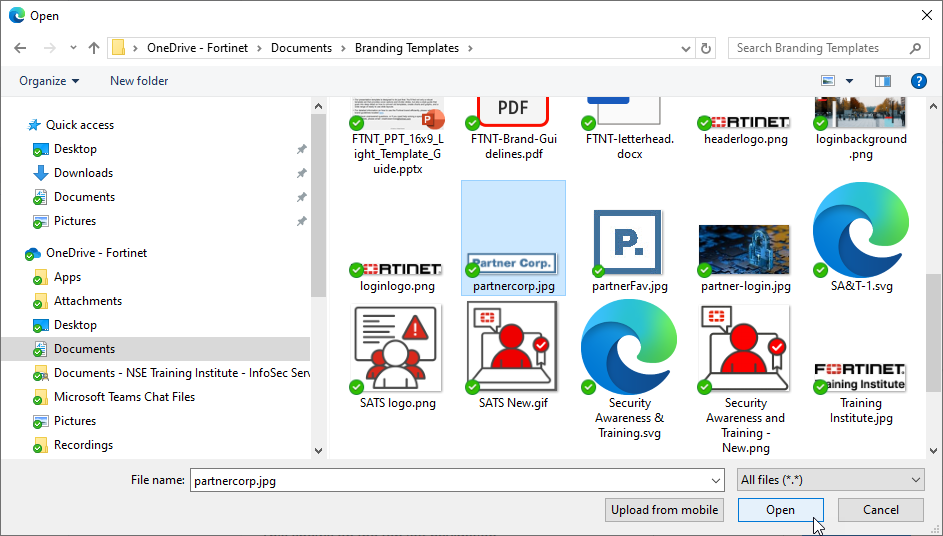Image resolution: width=943 pixels, height=536 pixels.
Task: Click Branding Templates breadcrumb
Action: (407, 48)
